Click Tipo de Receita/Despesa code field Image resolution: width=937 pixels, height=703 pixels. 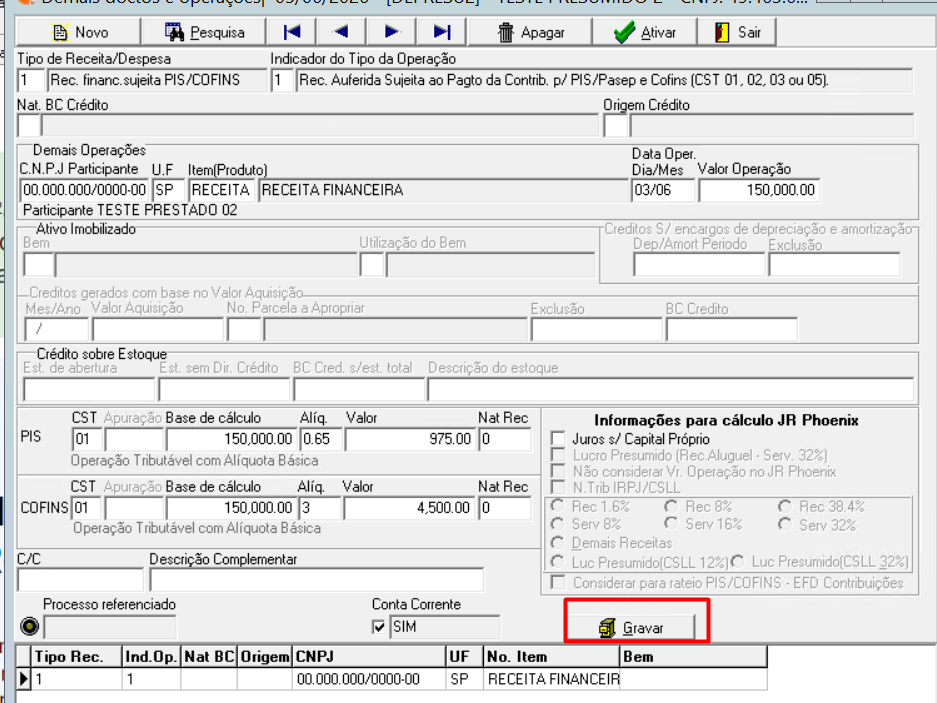pyautogui.click(x=31, y=80)
